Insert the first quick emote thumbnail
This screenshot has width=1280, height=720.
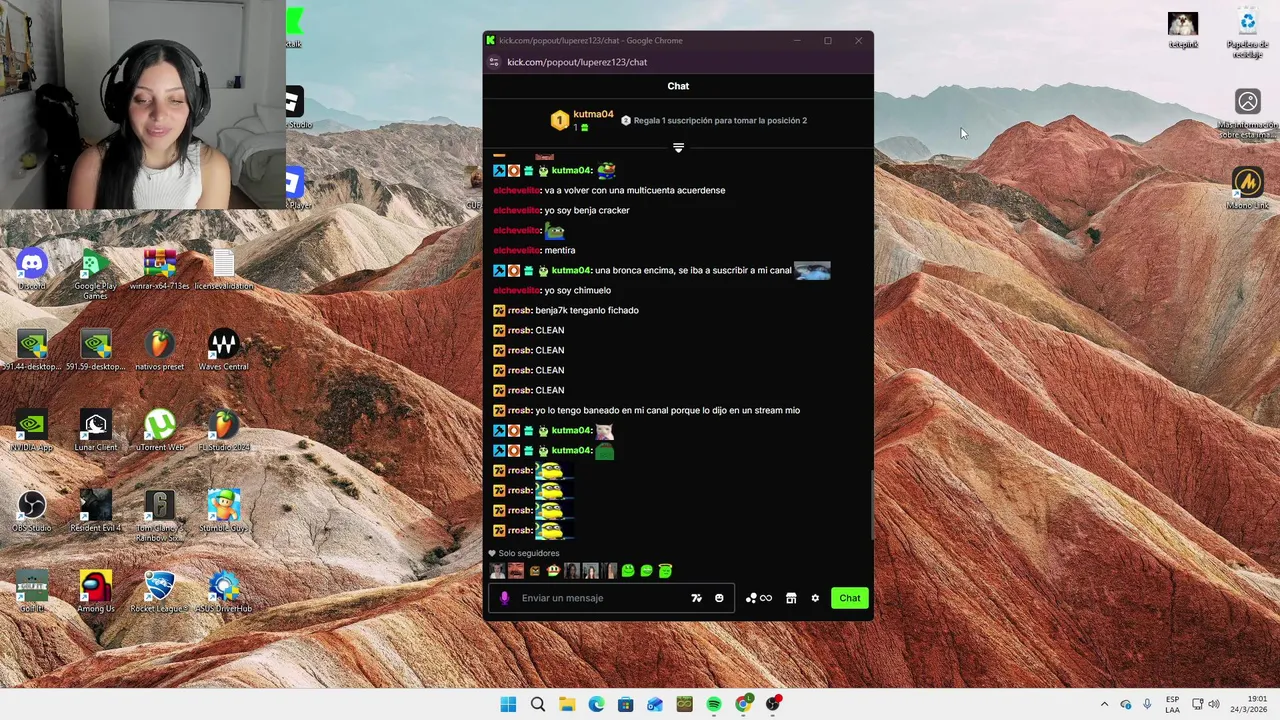[x=497, y=571]
